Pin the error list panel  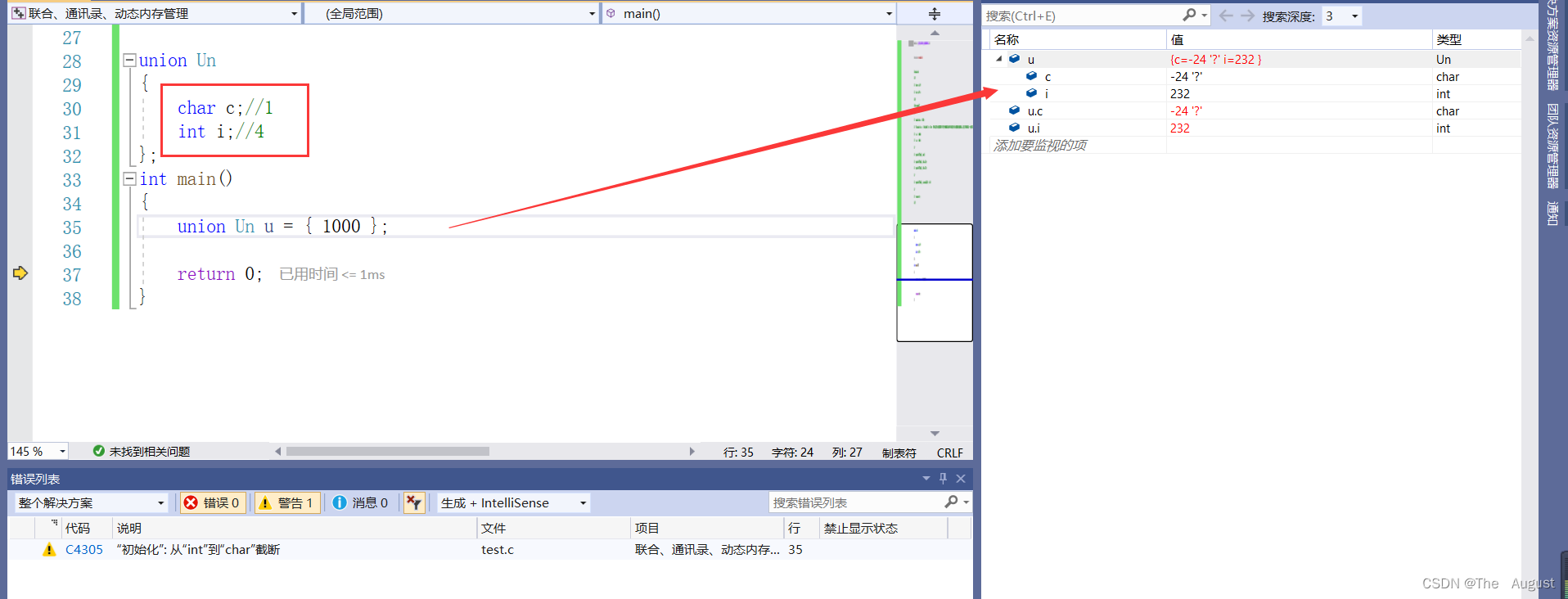(943, 479)
